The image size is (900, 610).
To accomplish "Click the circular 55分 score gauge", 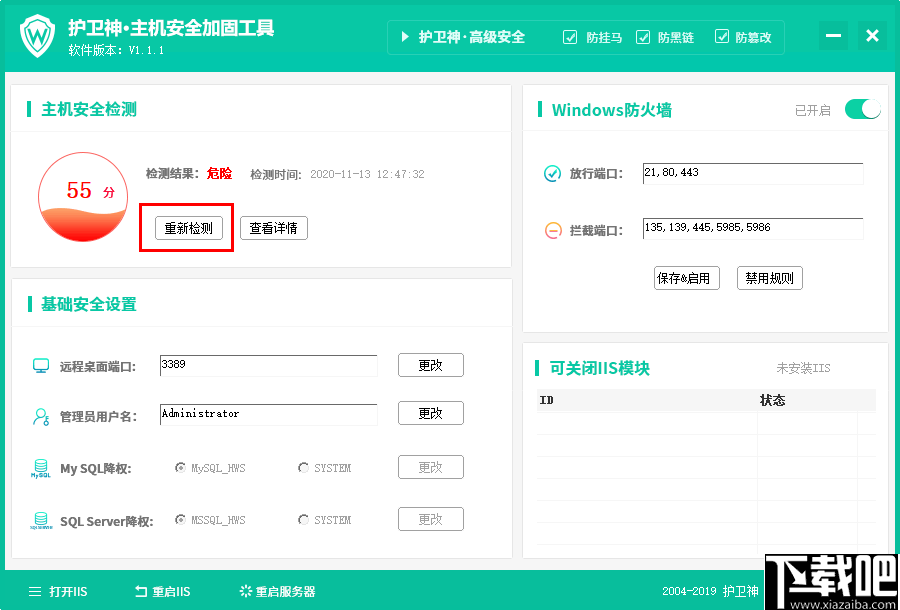I will (83, 196).
